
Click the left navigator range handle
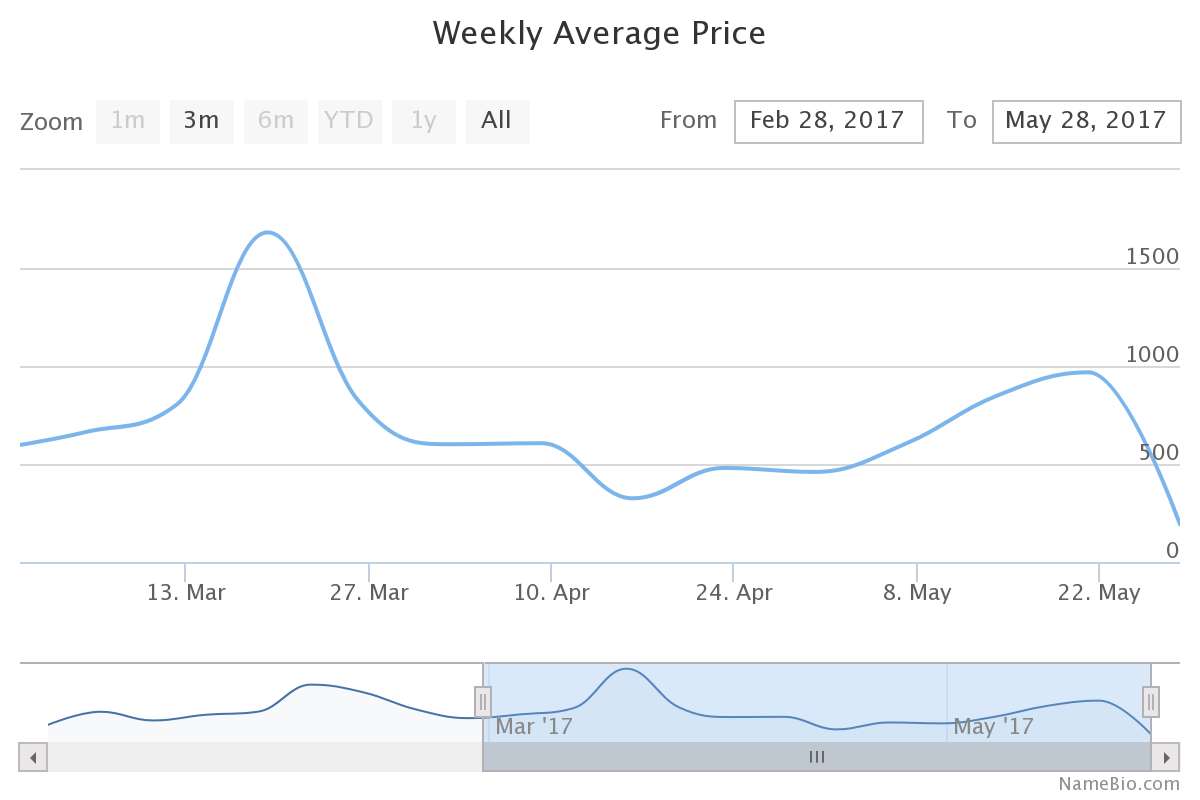coord(483,702)
